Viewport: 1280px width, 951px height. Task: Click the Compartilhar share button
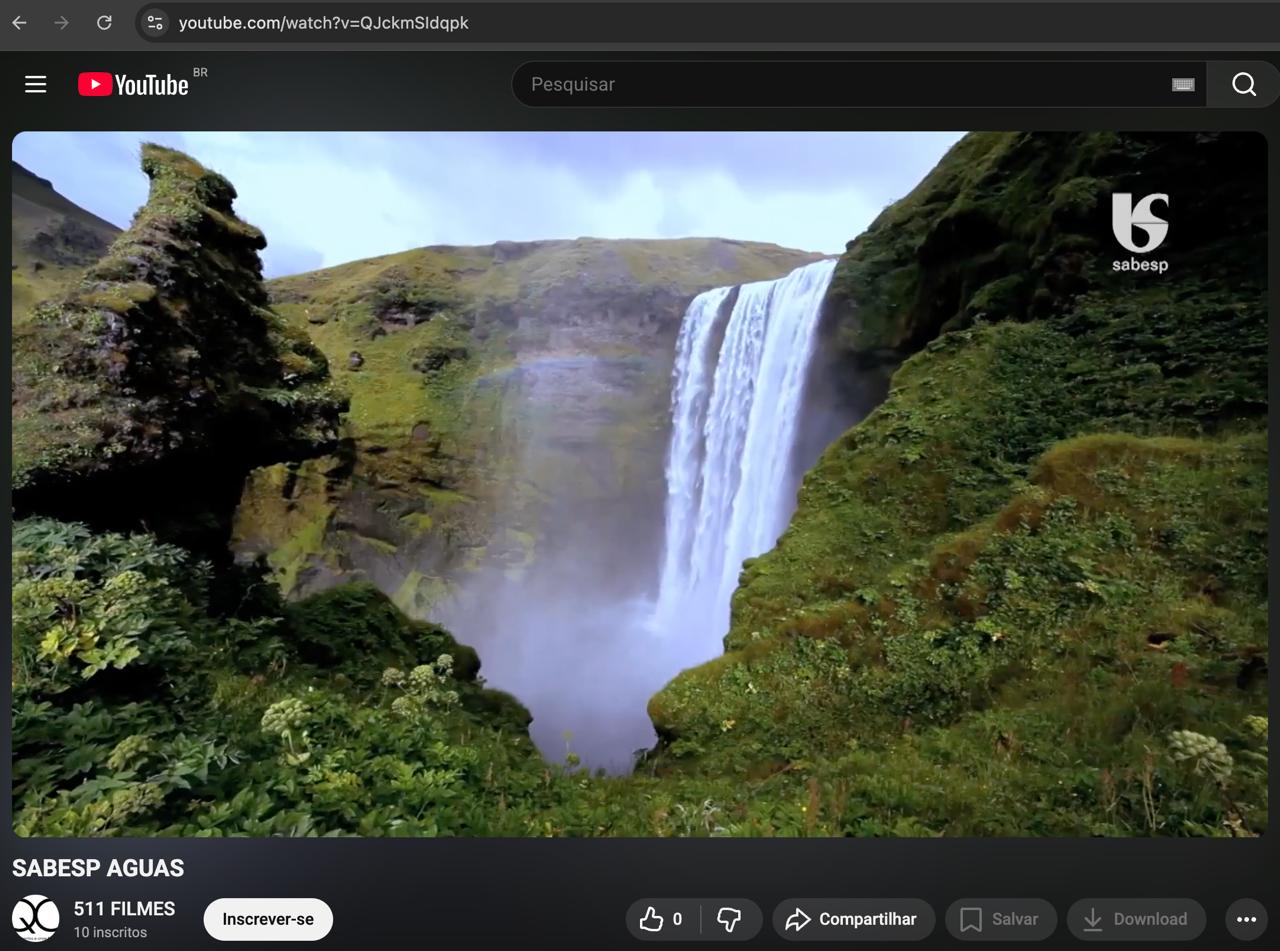[852, 919]
